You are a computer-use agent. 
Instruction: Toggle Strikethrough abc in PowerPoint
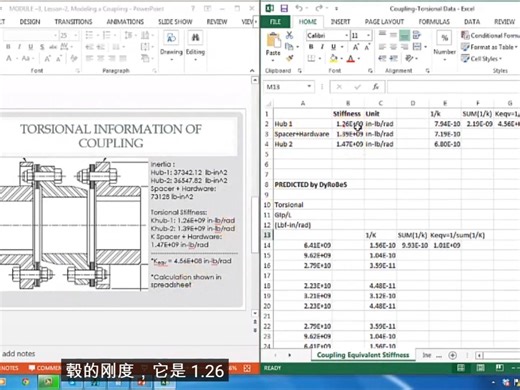(x=53, y=47)
